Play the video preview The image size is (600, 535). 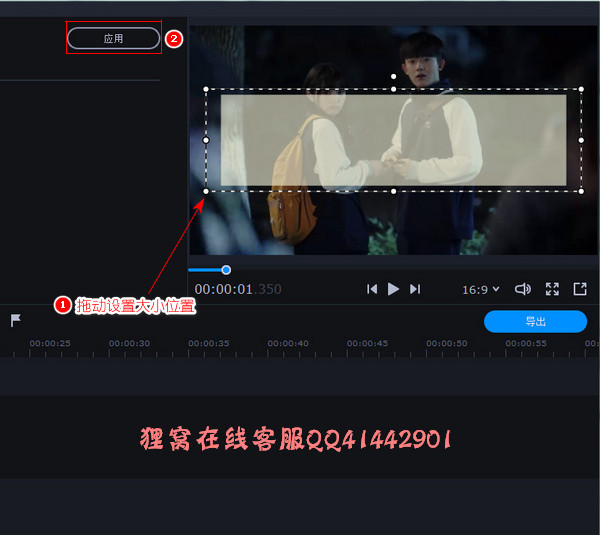click(x=393, y=289)
